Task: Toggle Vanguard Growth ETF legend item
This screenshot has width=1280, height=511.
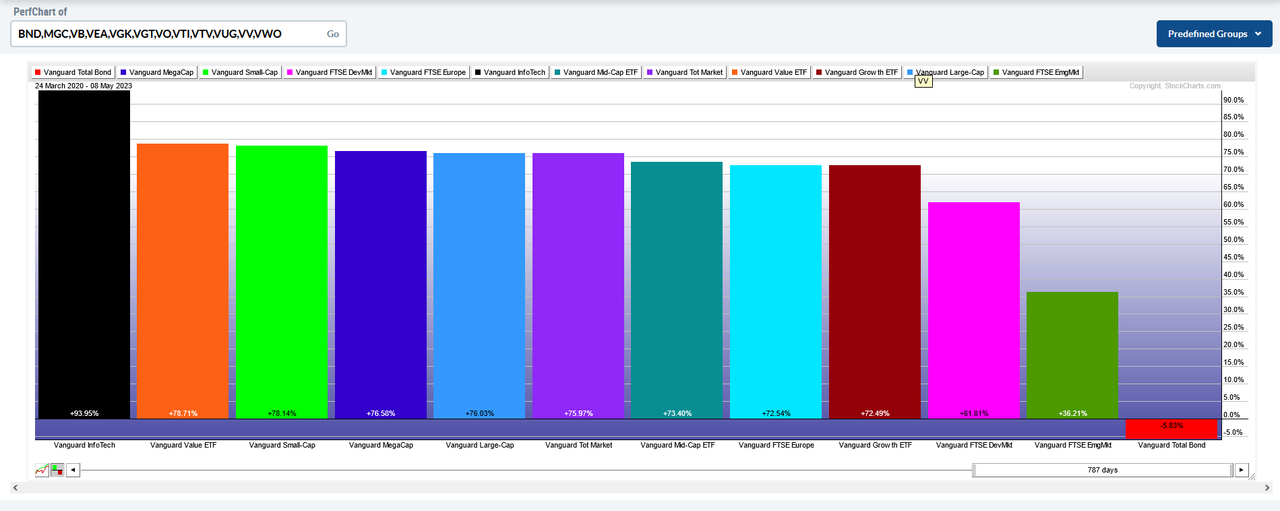Action: 857,72
